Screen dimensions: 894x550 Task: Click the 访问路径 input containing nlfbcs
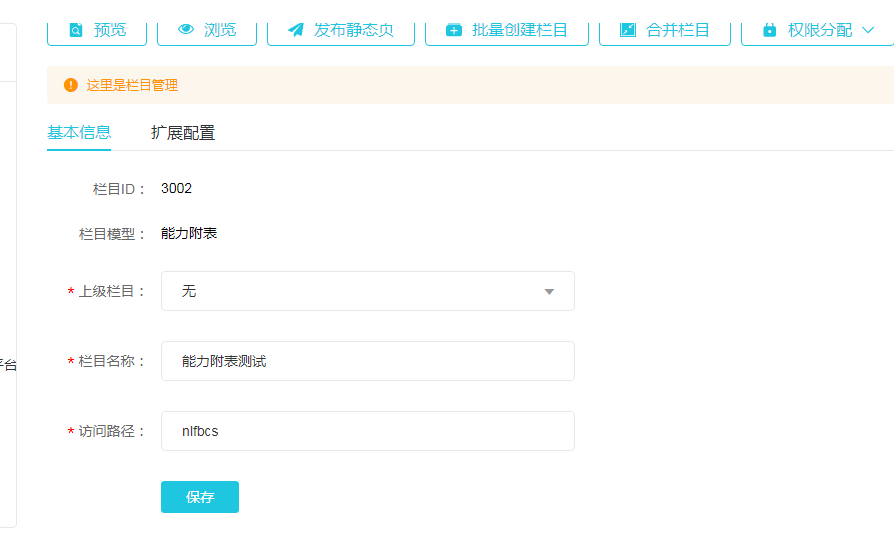click(367, 431)
